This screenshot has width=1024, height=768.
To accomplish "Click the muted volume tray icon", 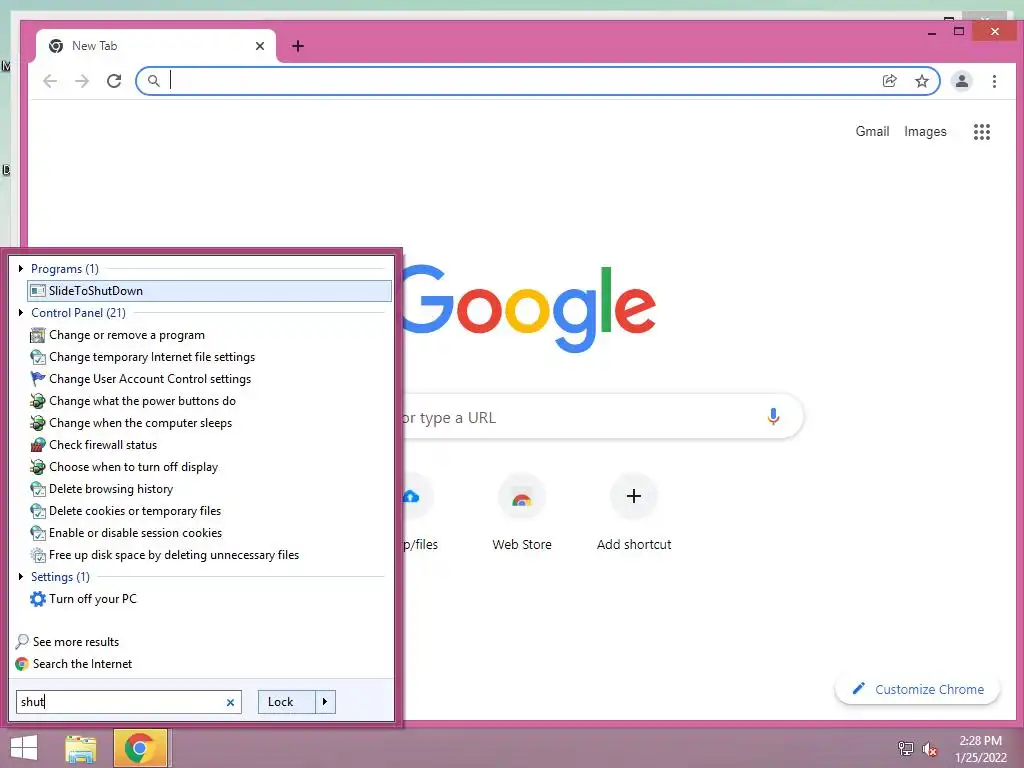I will coord(929,749).
